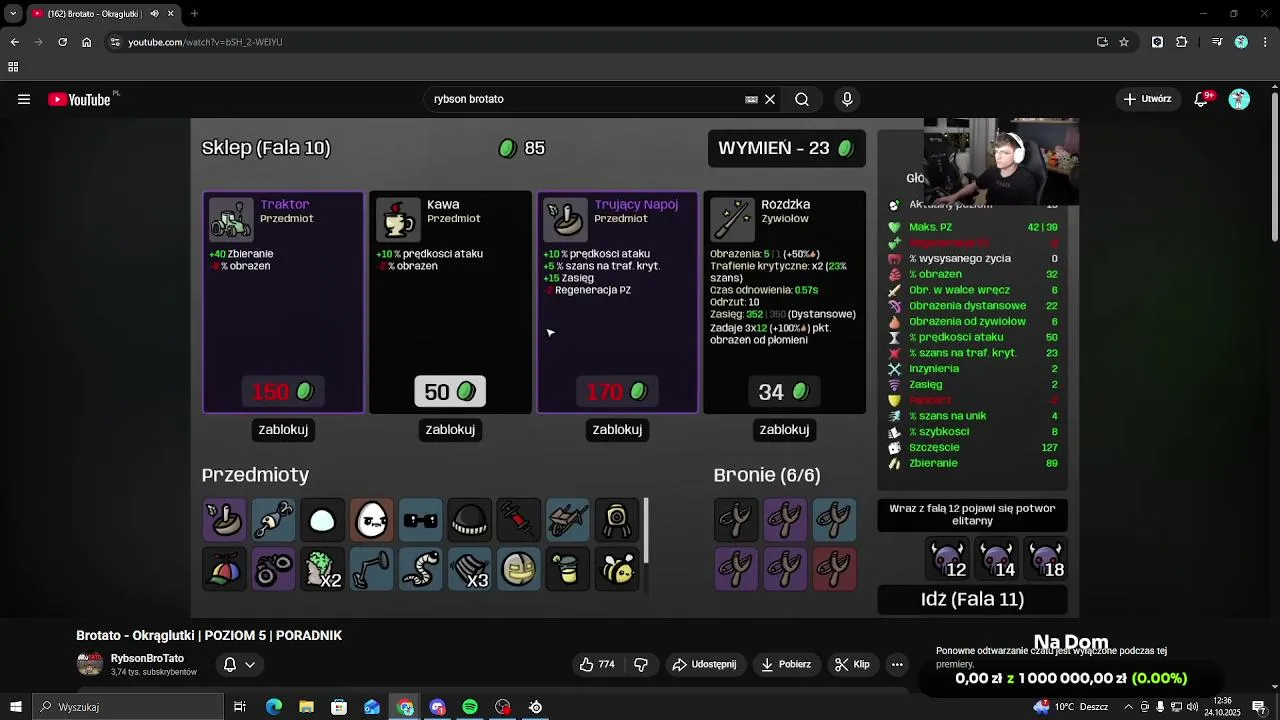Expand the YouTube hamburger guide menu
The image size is (1280, 720).
pyautogui.click(x=23, y=99)
